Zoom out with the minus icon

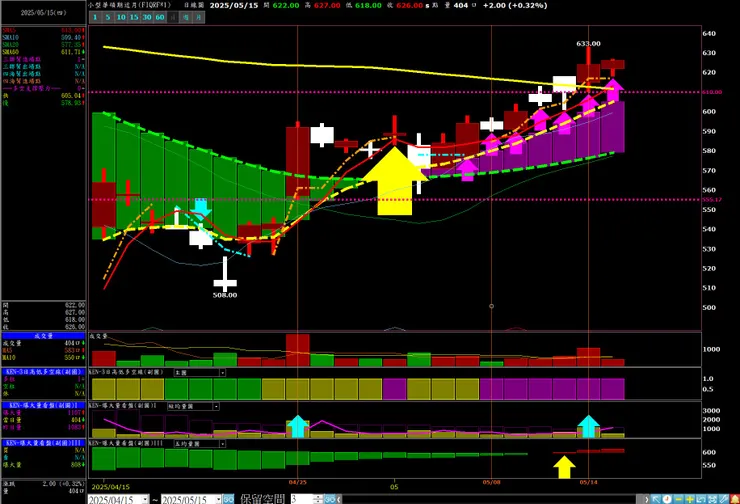(679, 499)
